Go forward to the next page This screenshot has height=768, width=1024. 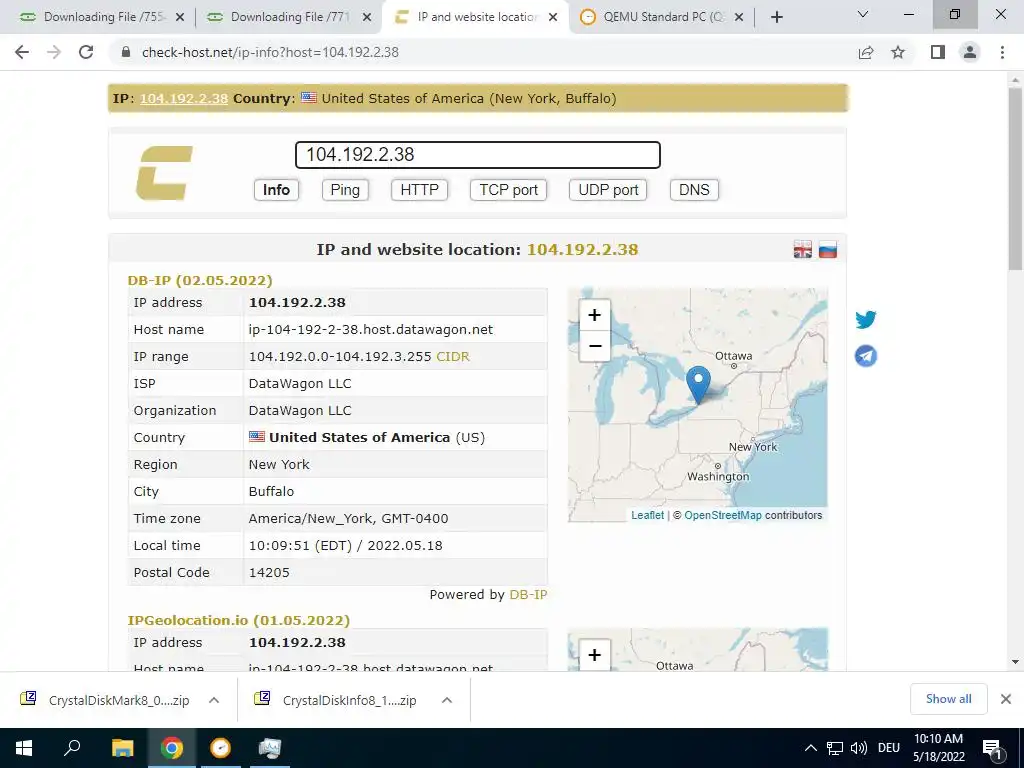coord(54,52)
